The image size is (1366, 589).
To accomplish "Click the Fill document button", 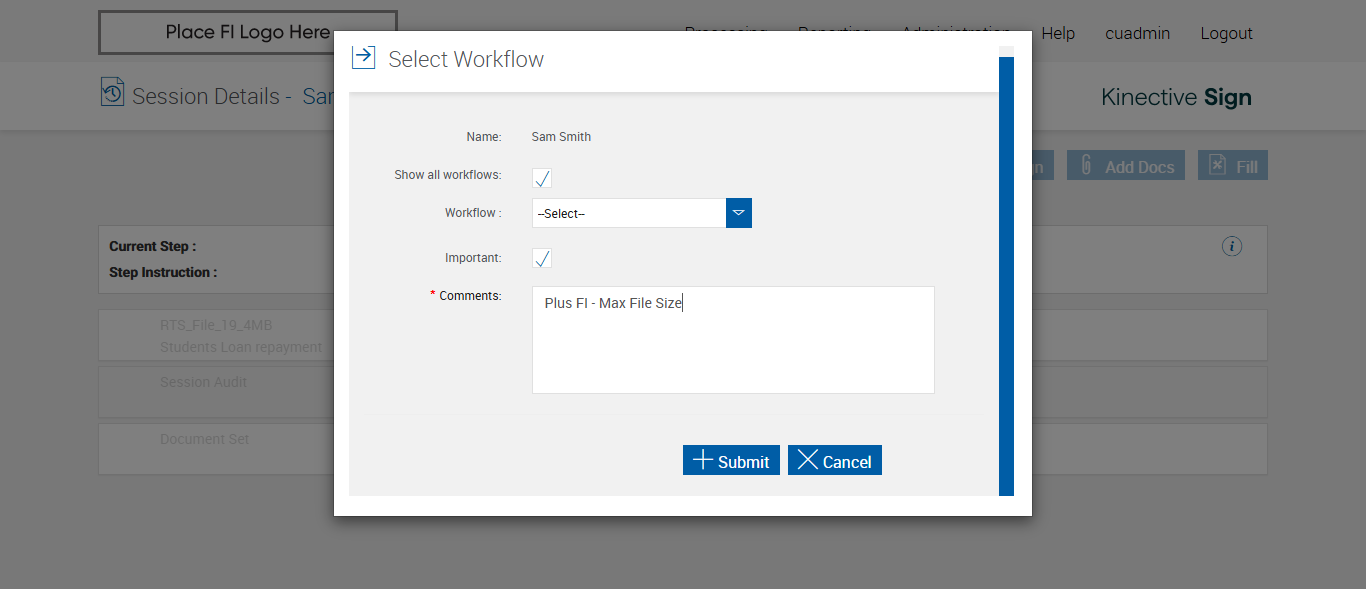I will tap(1232, 166).
